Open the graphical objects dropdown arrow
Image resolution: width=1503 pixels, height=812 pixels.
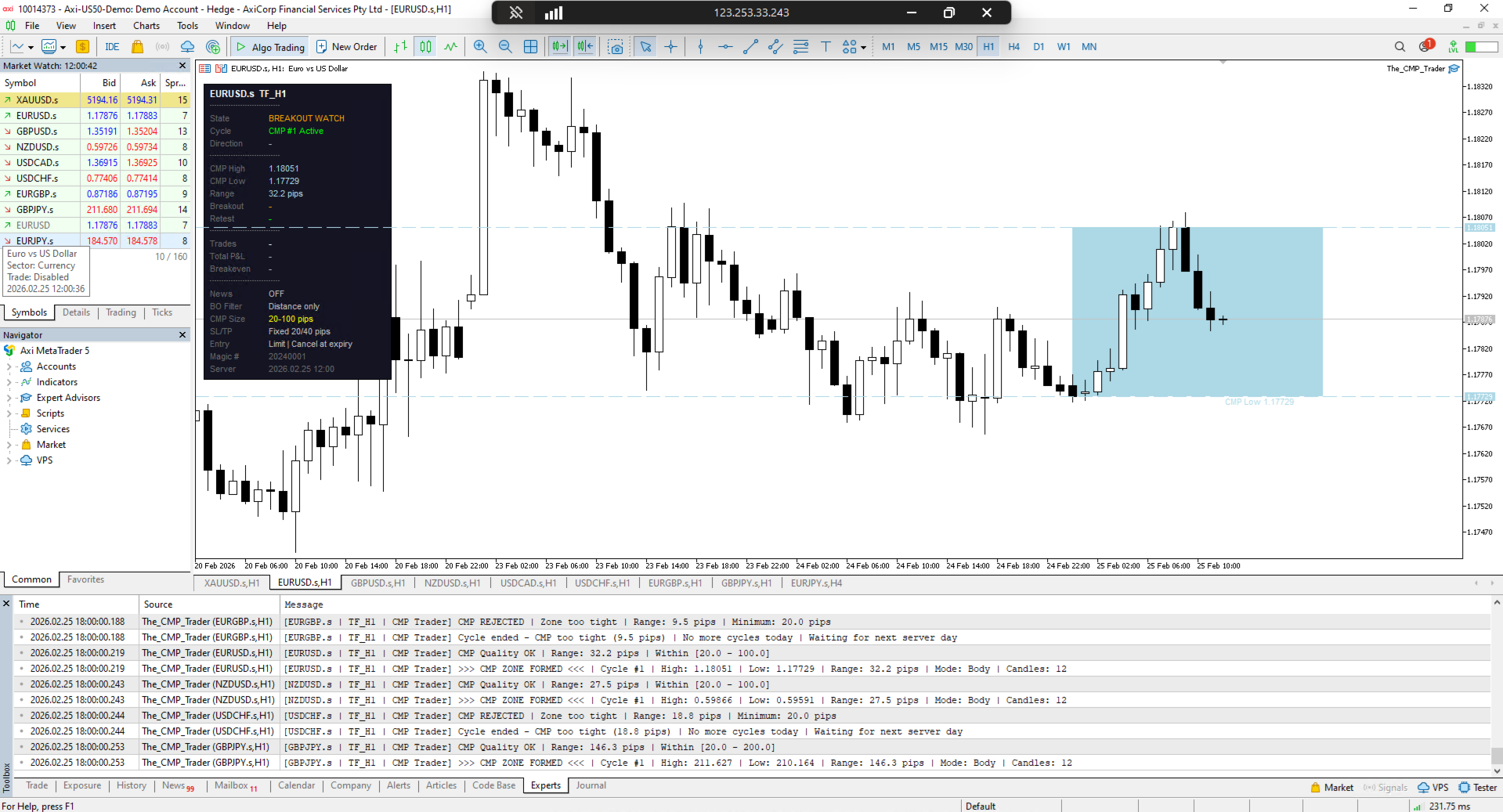863,48
